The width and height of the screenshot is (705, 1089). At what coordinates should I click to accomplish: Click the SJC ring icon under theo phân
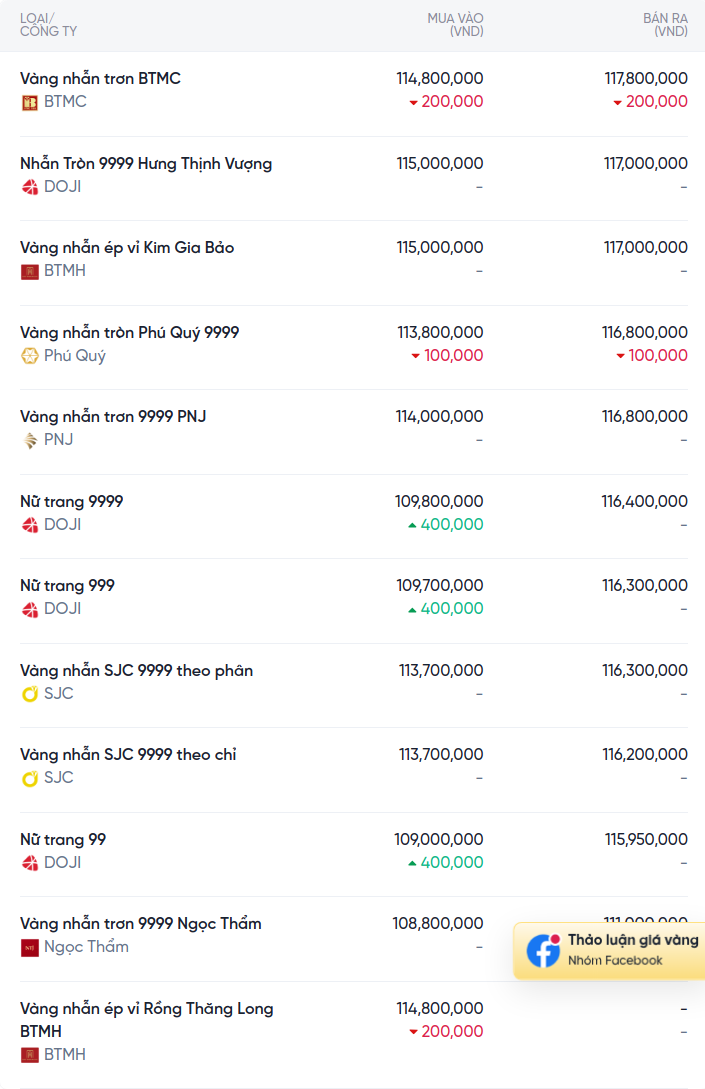29,694
